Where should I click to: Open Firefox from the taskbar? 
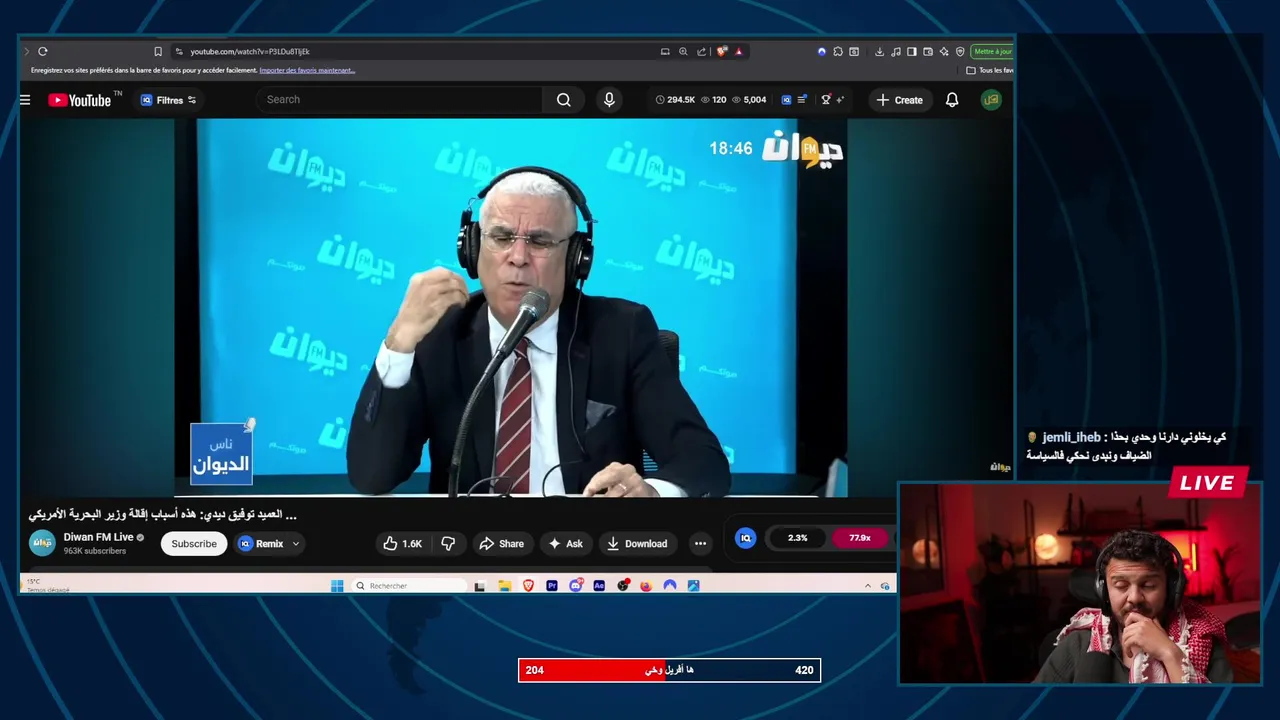646,586
